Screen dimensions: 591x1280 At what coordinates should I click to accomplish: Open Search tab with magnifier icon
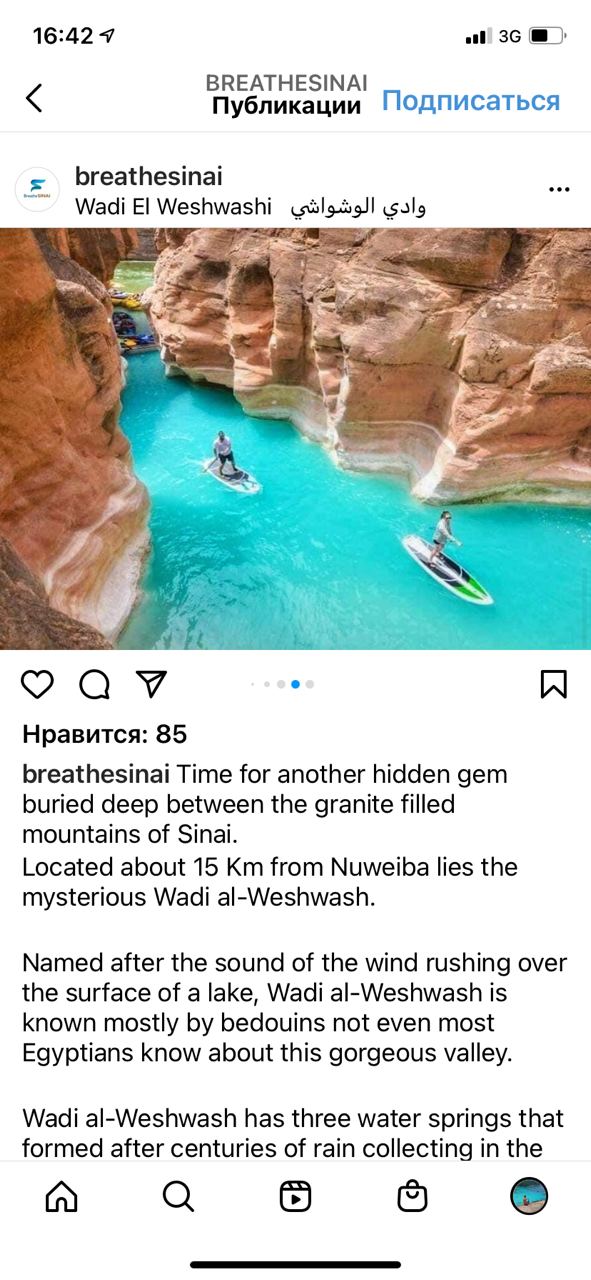(178, 1196)
